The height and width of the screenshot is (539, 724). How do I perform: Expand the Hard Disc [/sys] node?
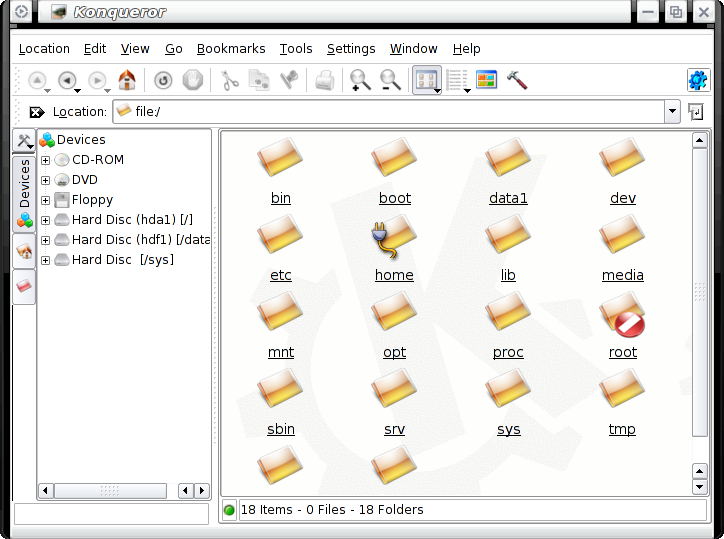(45, 260)
